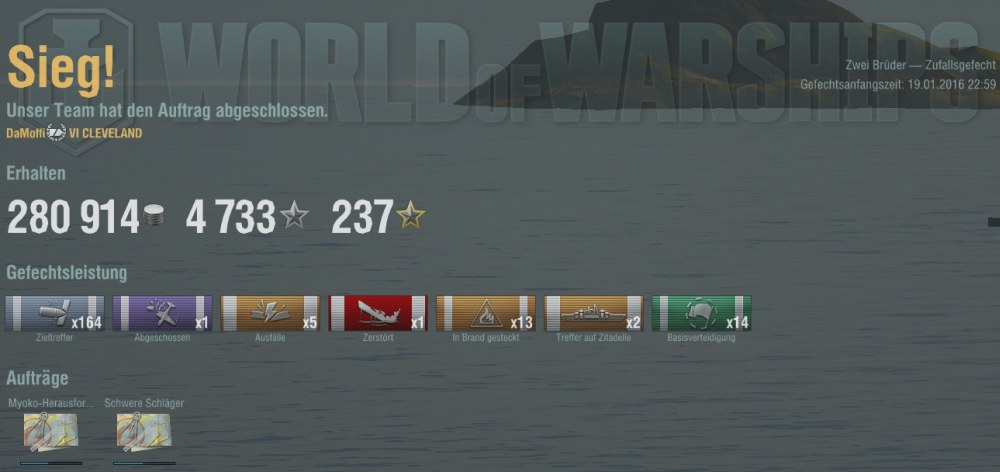Screen dimensions: 1000x472
Task: Click the silver credits coin icon
Action: pos(153,215)
